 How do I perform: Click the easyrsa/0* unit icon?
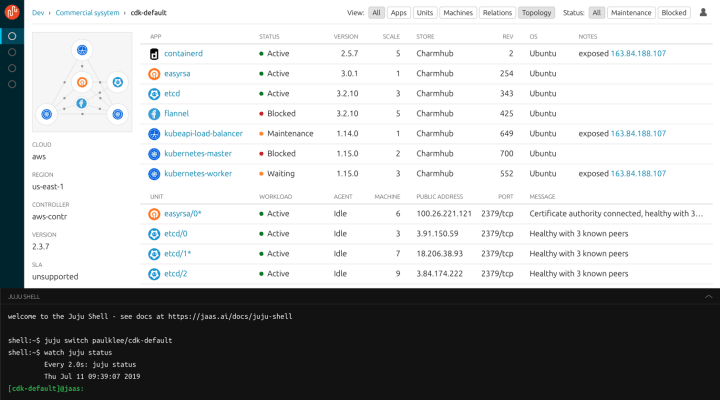click(x=154, y=214)
